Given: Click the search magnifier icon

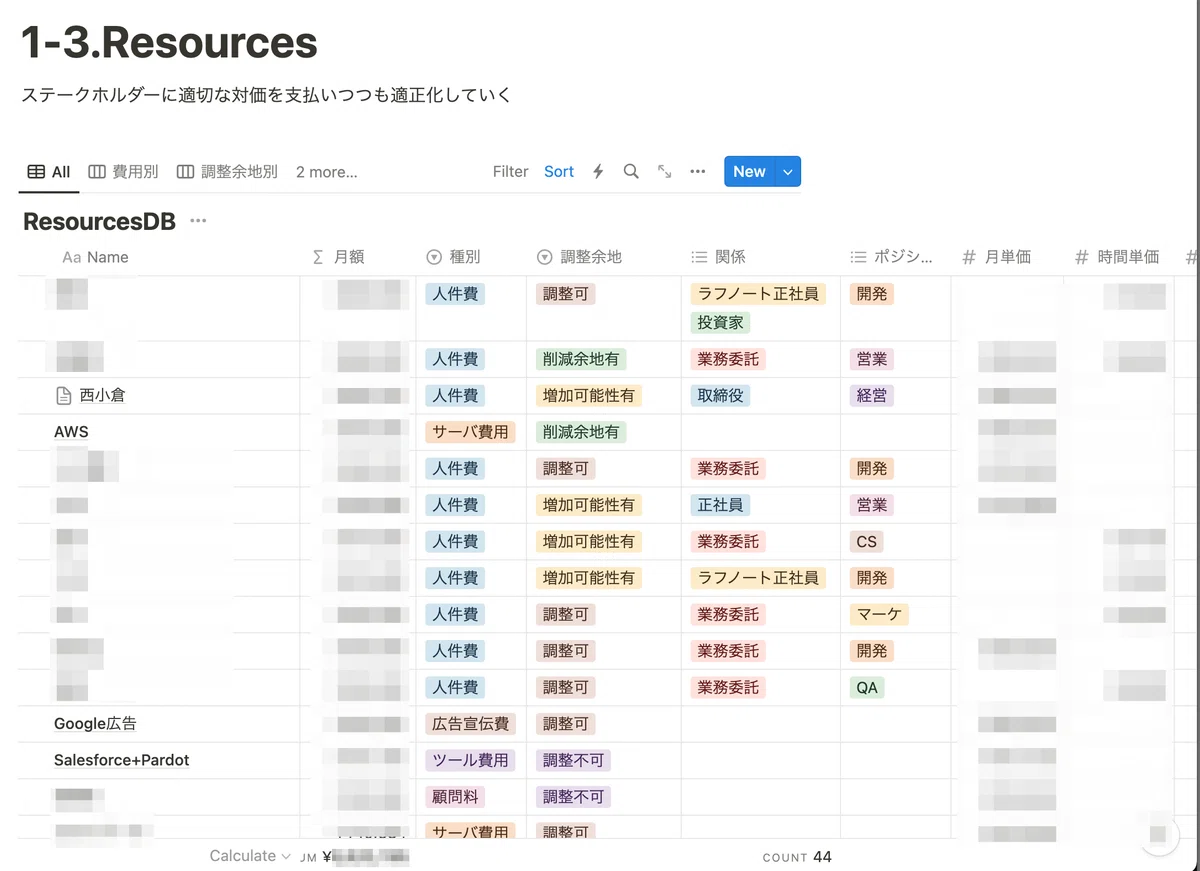Looking at the screenshot, I should click(631, 172).
